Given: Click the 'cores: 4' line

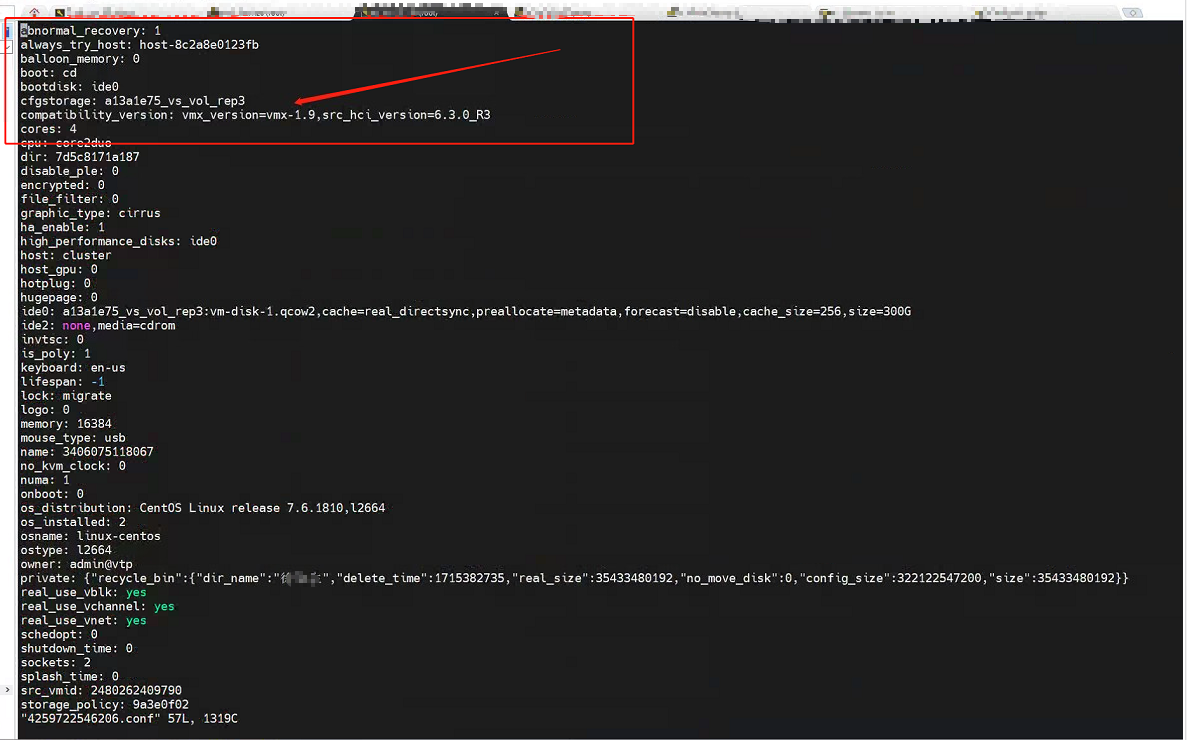Looking at the screenshot, I should click(48, 129).
